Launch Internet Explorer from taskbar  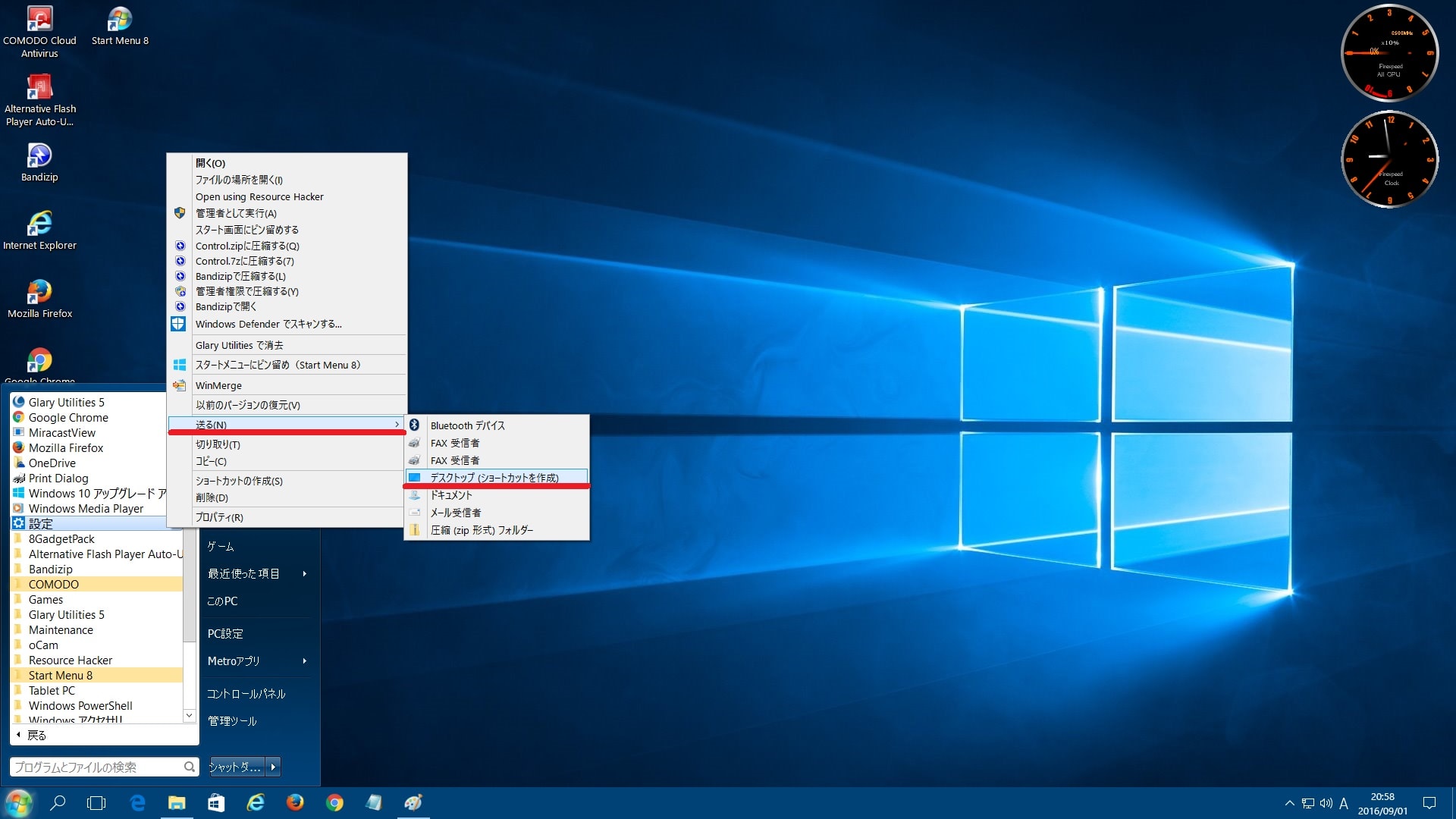click(256, 803)
